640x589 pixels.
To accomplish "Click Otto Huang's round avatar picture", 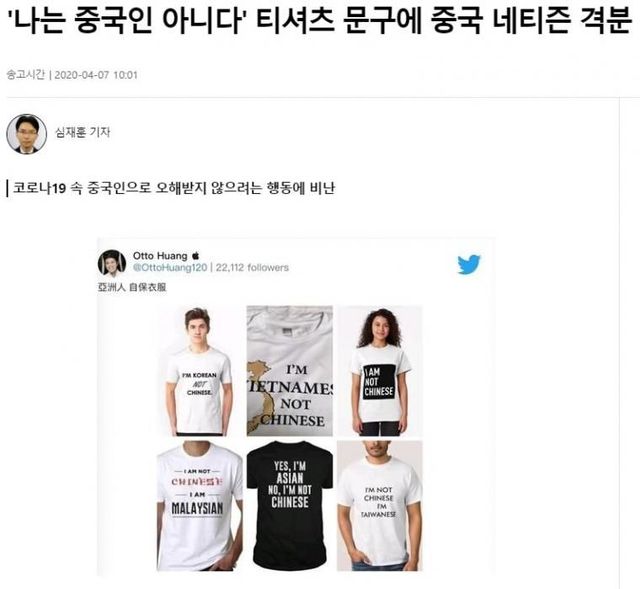I will point(112,263).
